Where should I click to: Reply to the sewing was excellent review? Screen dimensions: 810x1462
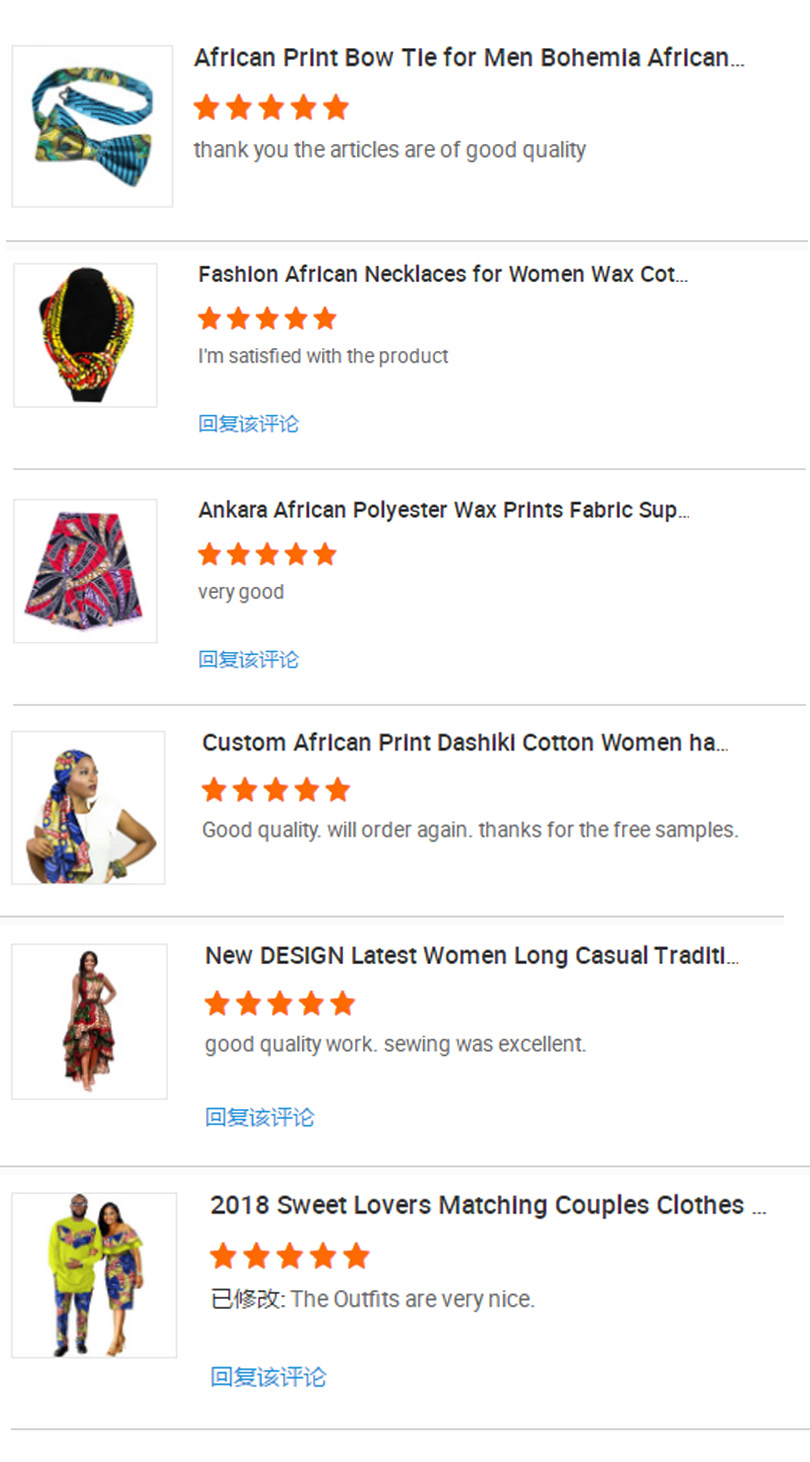pos(259,1117)
